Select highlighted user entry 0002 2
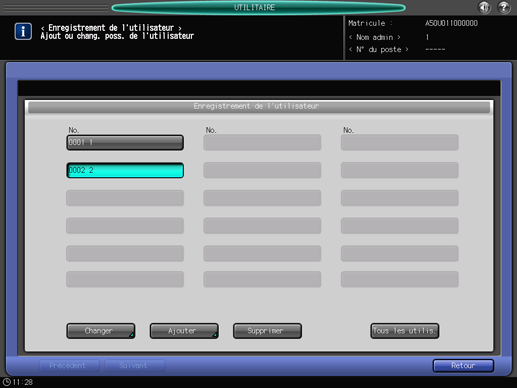 125,170
